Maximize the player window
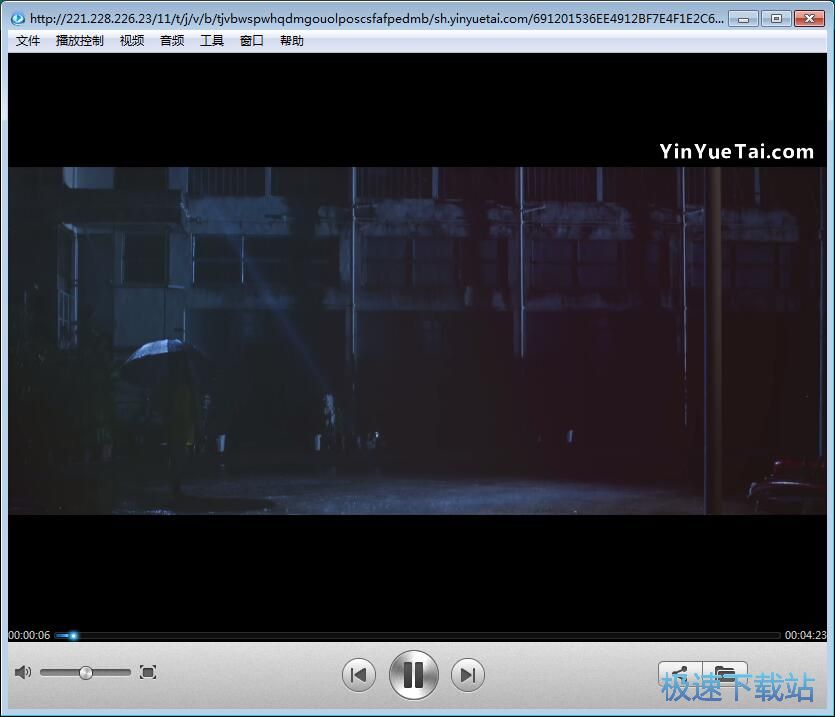Viewport: 835px width, 717px height. pyautogui.click(x=776, y=19)
